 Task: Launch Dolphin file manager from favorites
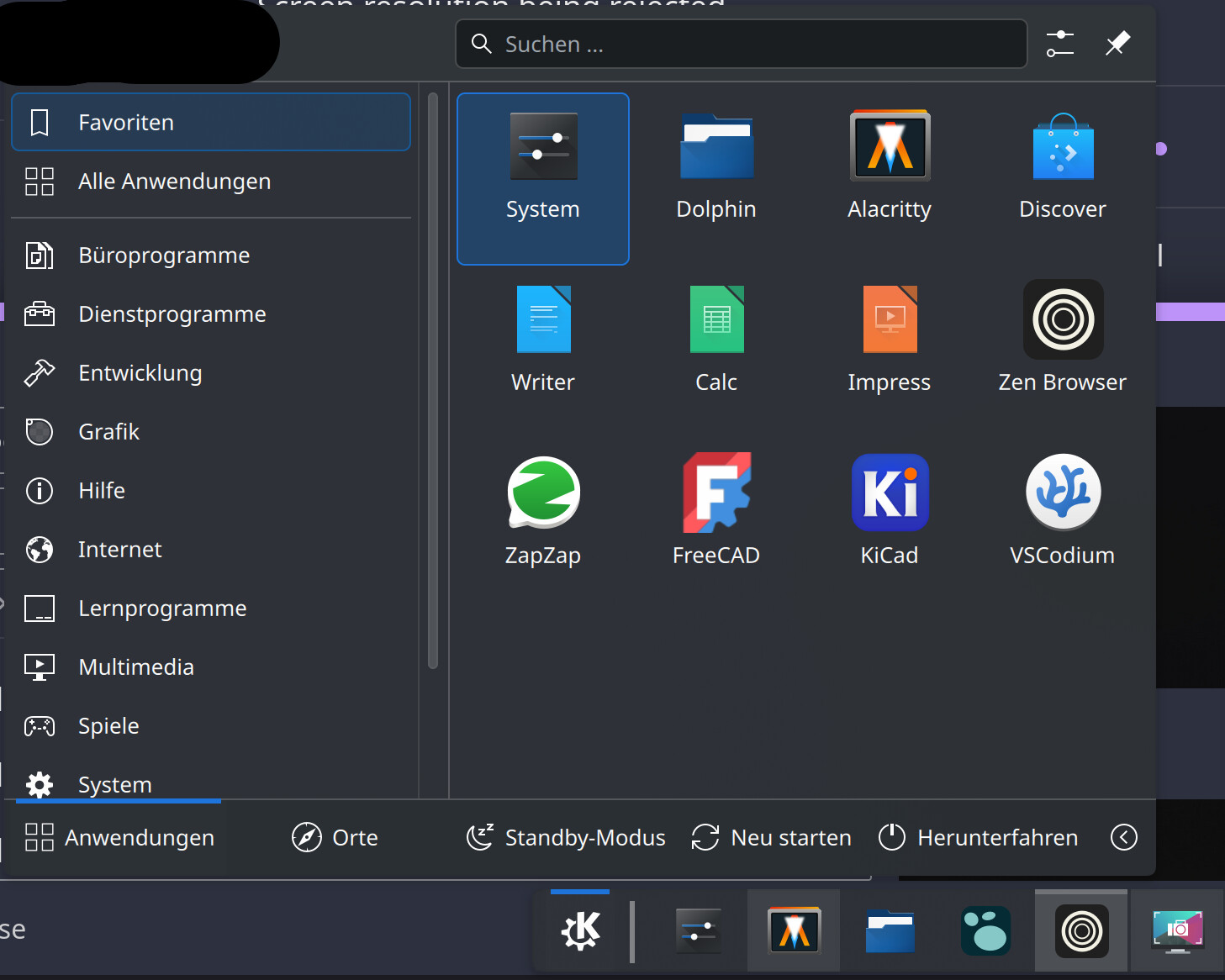point(716,179)
